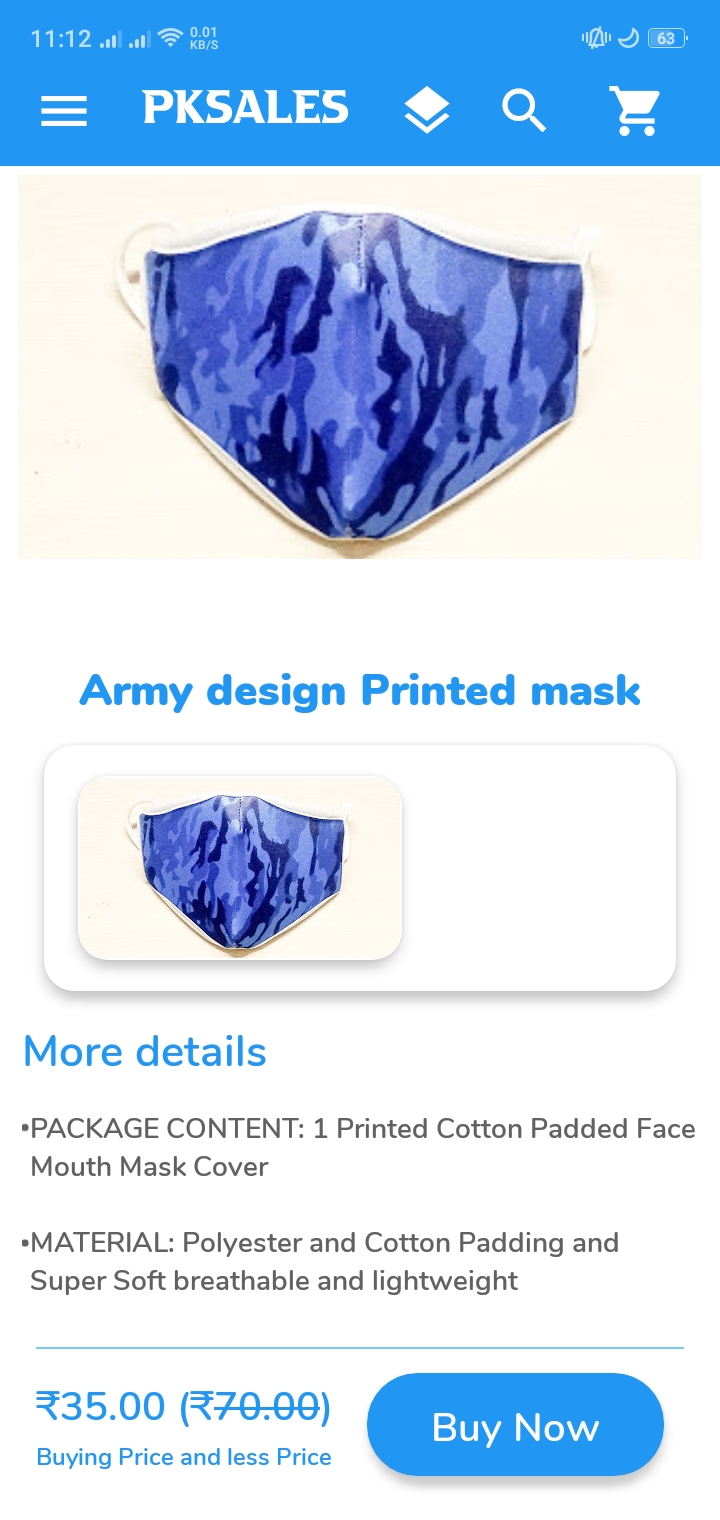The image size is (720, 1520).
Task: Tap the MATERIAL description bullet
Action: tap(320, 1262)
